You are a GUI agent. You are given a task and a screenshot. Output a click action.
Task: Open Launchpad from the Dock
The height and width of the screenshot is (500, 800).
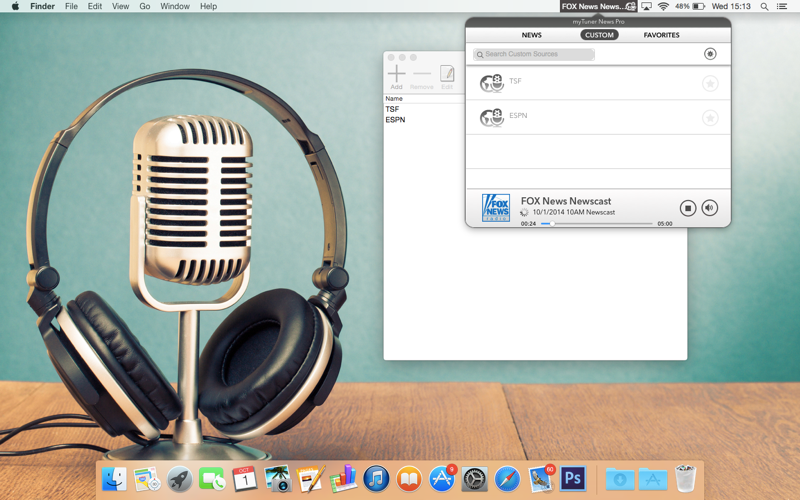pos(180,479)
